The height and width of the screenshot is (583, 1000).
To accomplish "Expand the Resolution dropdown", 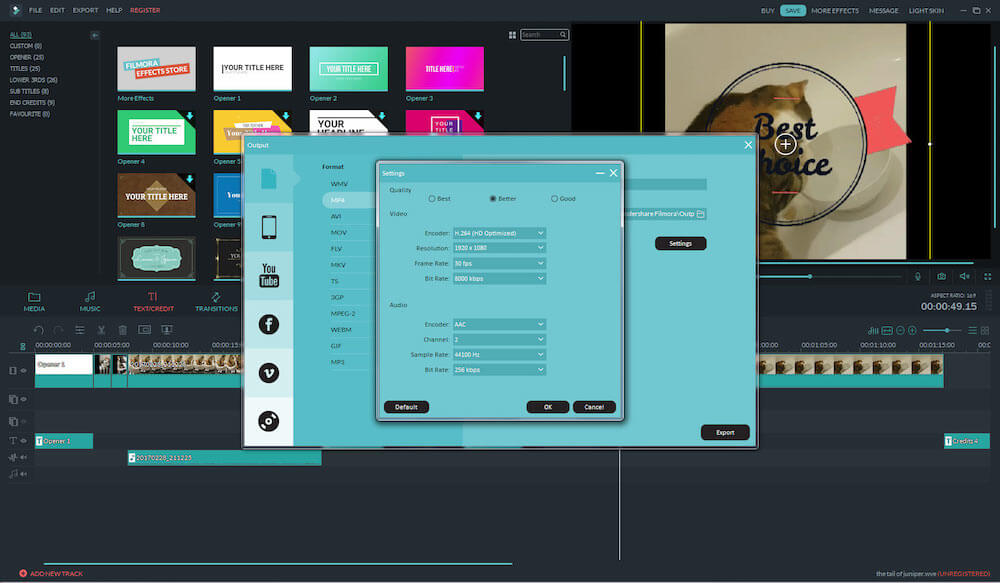I will click(499, 248).
